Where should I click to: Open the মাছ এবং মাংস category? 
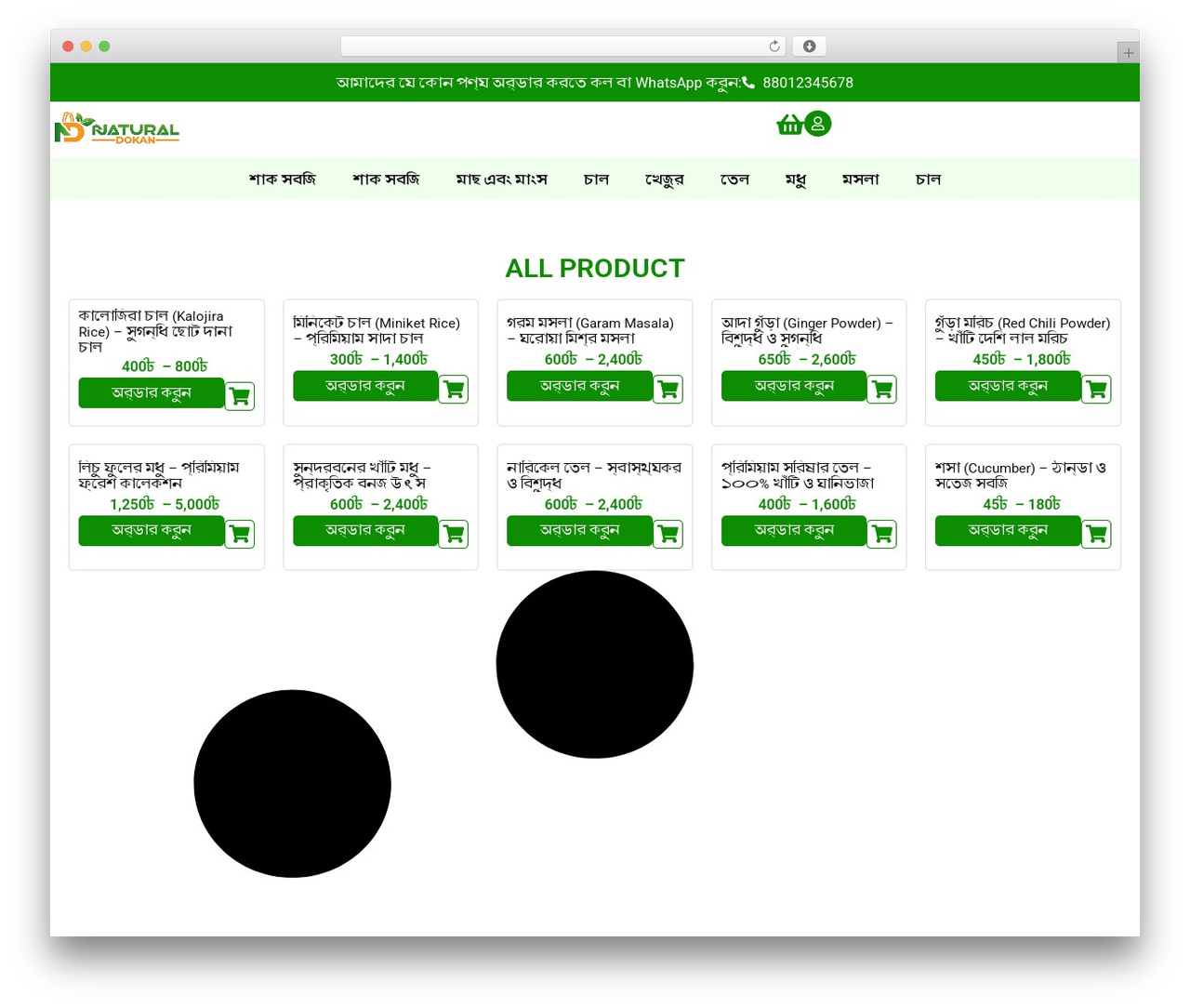point(502,179)
